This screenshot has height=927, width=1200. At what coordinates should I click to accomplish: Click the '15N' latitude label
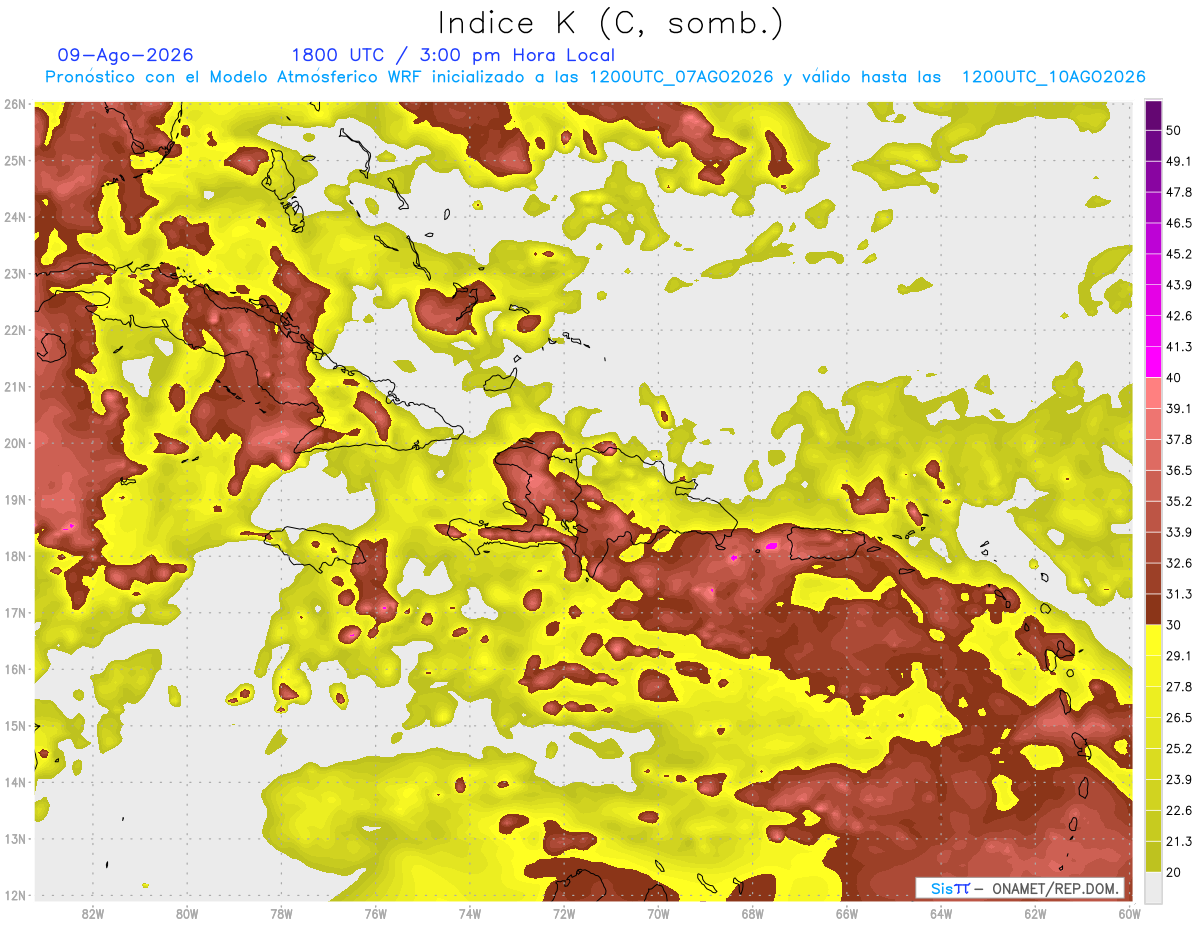click(15, 725)
